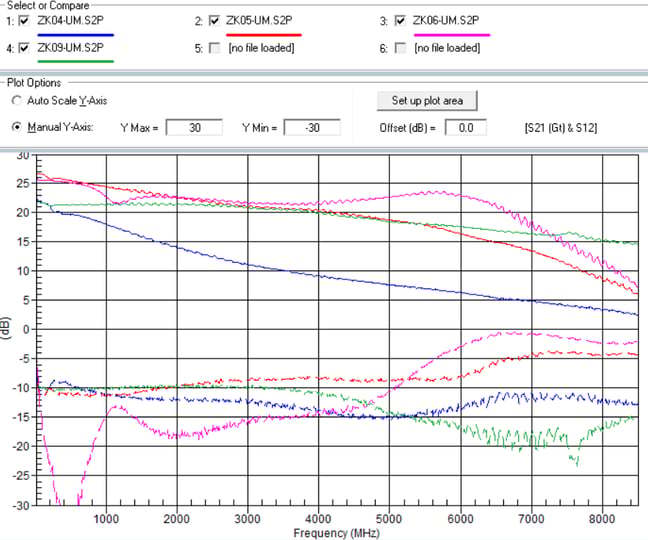This screenshot has height=540, width=648.
Task: Select the Auto Scale Y-Axis radio button
Action: [x=17, y=101]
